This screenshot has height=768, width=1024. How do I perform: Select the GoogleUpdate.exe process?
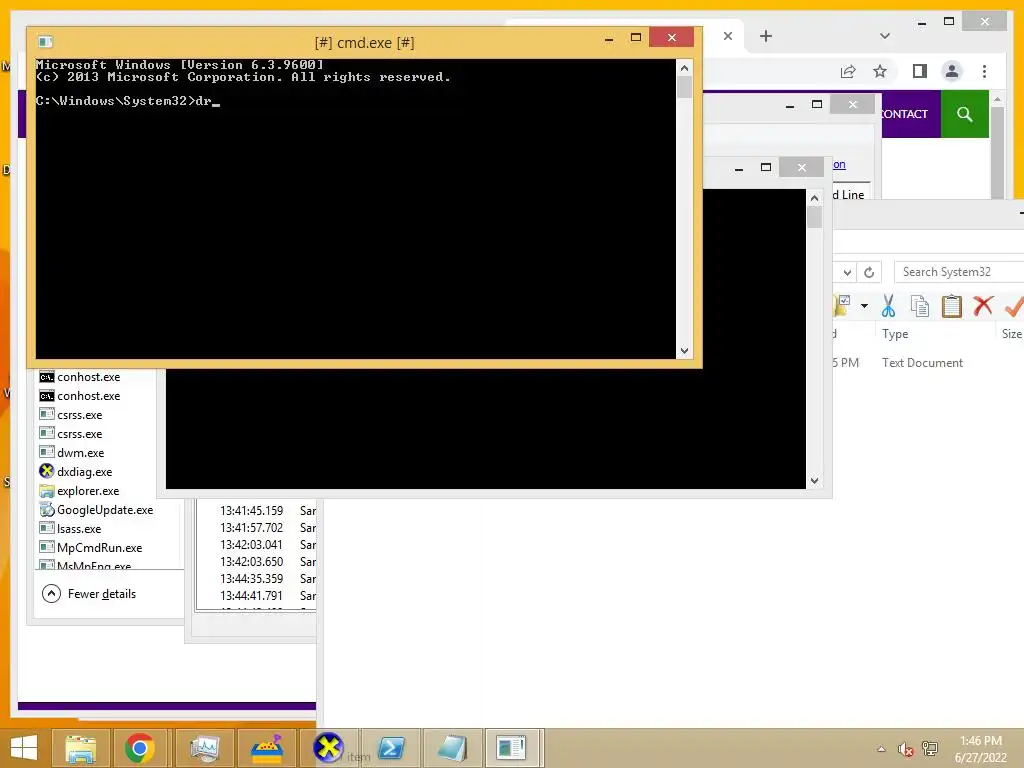coord(105,509)
